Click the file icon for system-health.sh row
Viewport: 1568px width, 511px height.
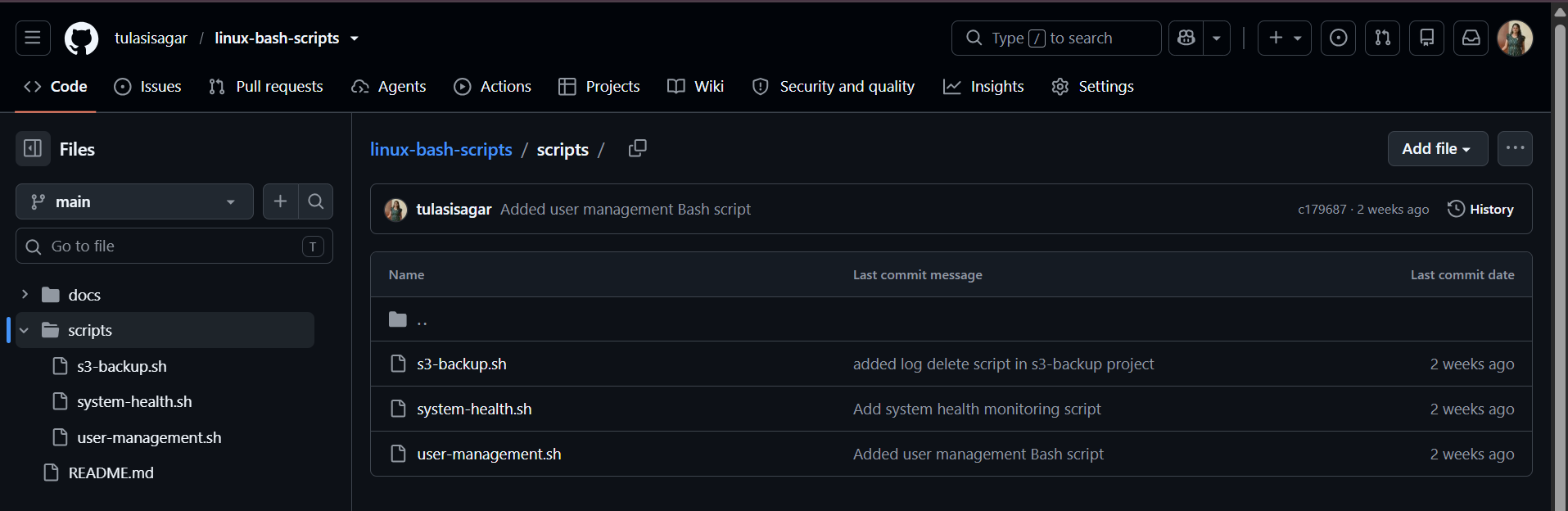pyautogui.click(x=398, y=409)
